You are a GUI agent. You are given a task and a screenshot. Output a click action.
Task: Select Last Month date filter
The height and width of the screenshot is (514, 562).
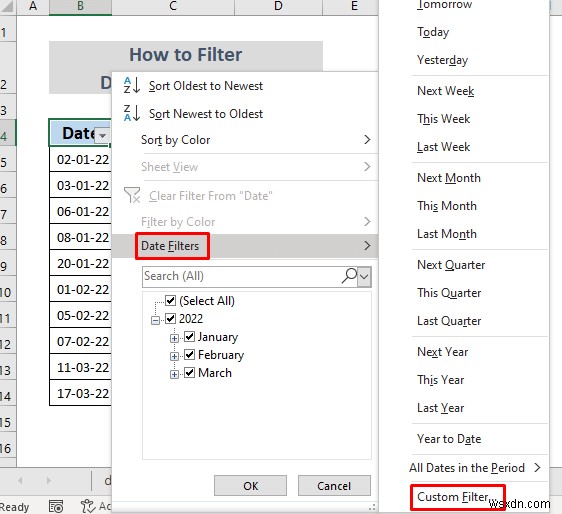(447, 234)
